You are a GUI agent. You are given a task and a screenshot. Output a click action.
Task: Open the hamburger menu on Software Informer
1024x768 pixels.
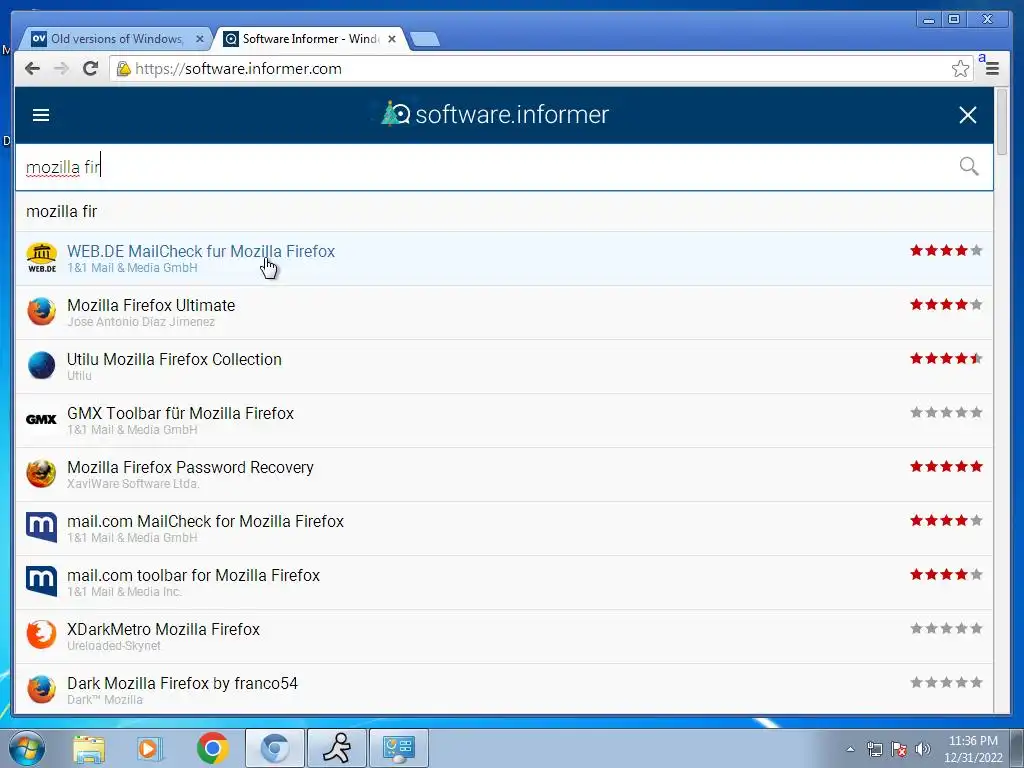tap(41, 116)
